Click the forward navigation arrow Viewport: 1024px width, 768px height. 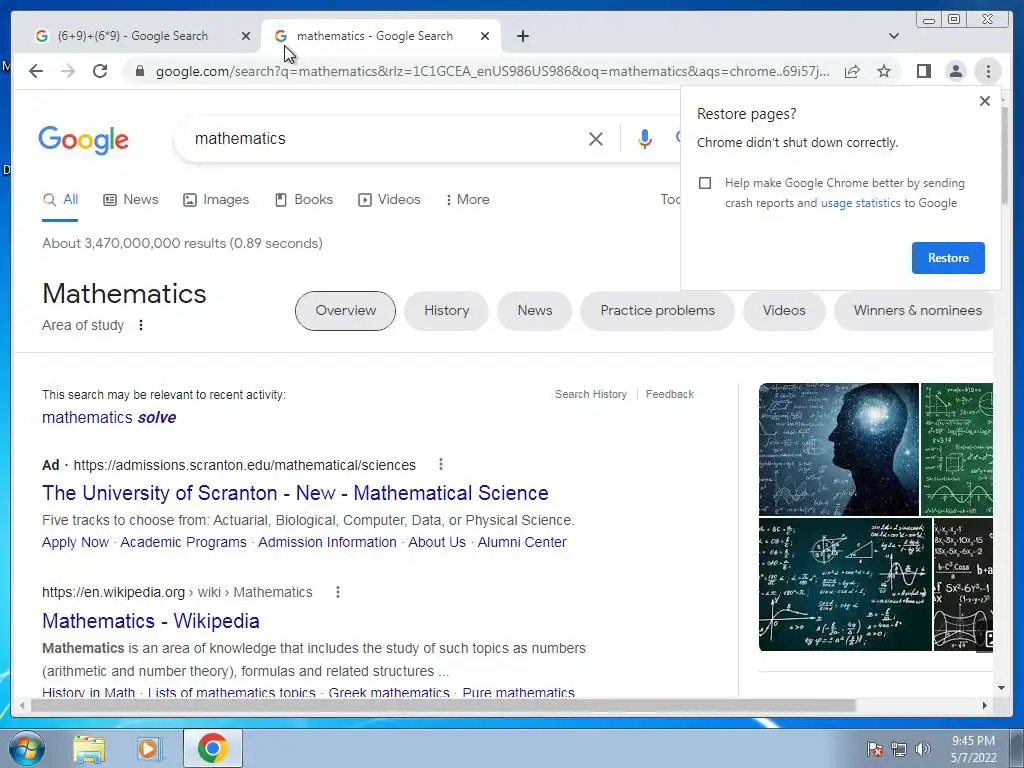coord(68,71)
